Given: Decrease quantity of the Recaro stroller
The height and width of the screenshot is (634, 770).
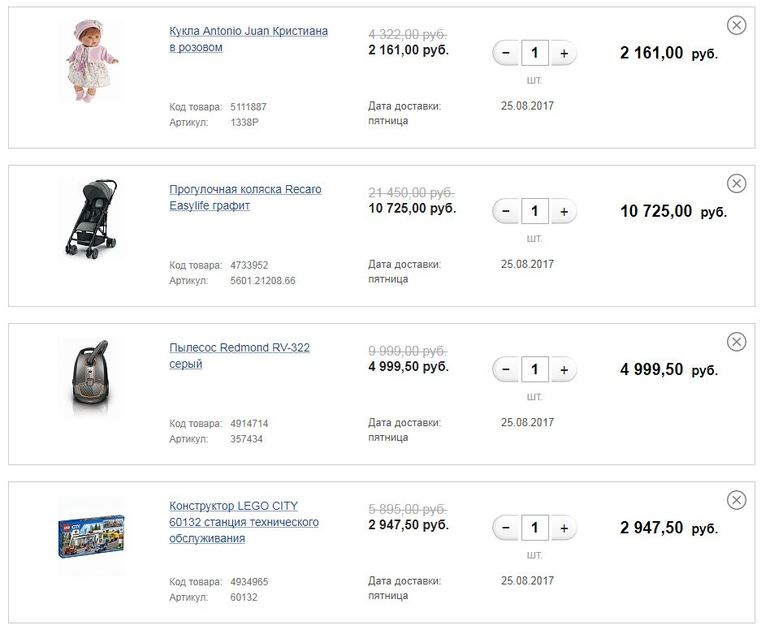Looking at the screenshot, I should tap(506, 211).
